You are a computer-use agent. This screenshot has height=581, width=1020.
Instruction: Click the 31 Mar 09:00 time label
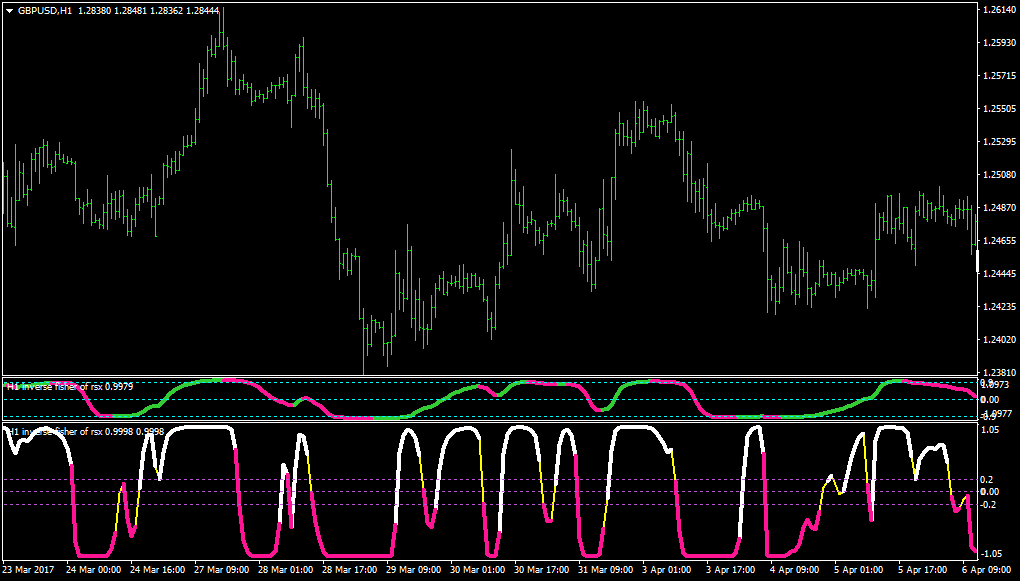pyautogui.click(x=606, y=569)
